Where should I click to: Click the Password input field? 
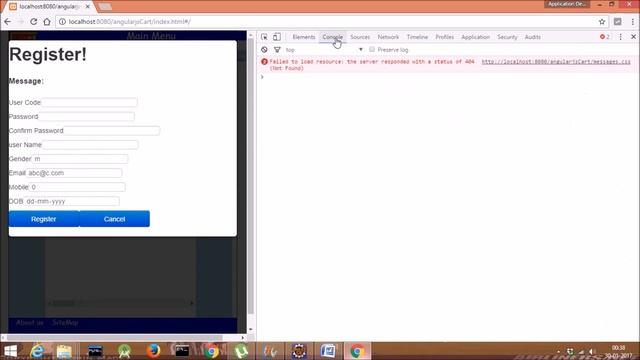[x=87, y=117]
